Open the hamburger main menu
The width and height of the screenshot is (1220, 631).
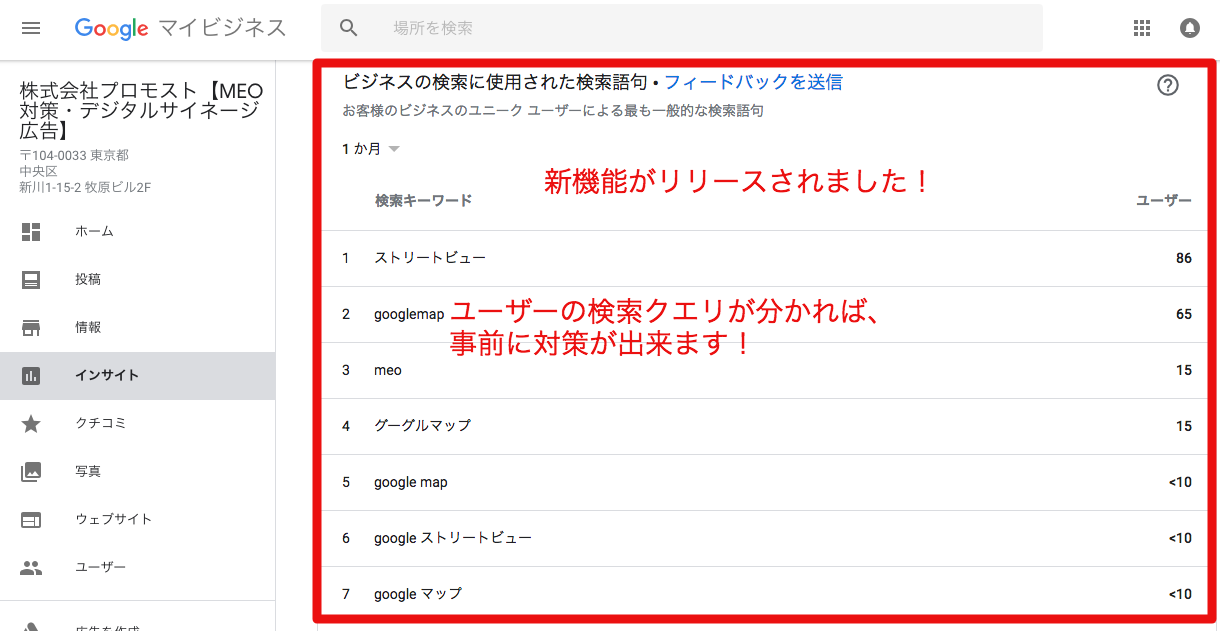(x=31, y=28)
